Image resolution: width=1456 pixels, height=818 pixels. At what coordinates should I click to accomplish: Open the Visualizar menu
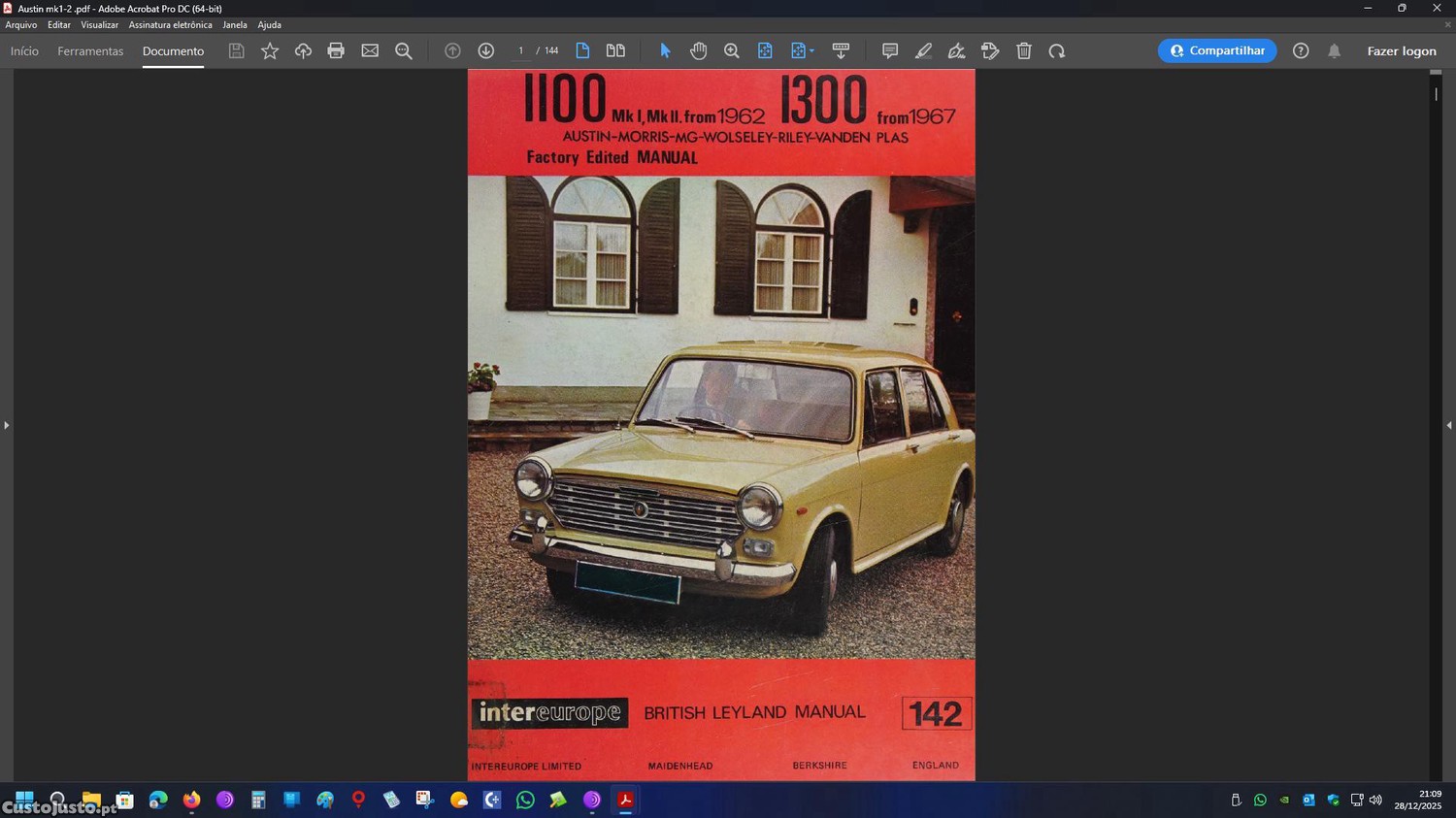pos(99,25)
